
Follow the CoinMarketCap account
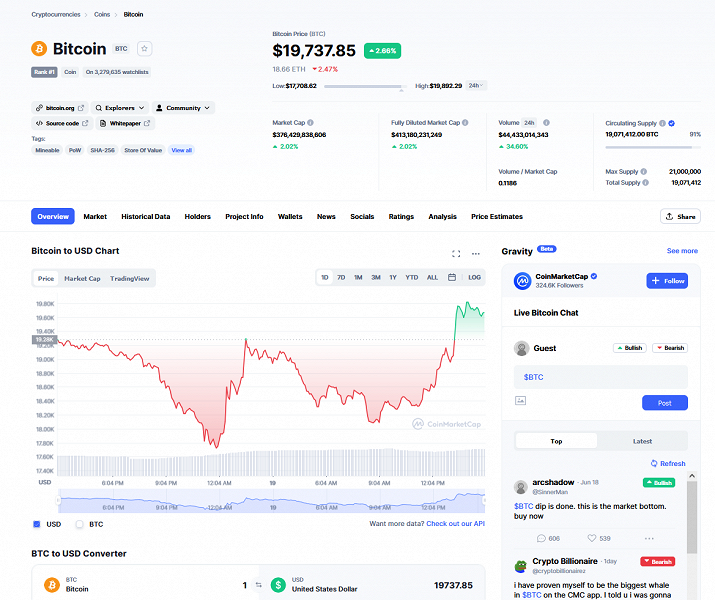pyautogui.click(x=666, y=281)
